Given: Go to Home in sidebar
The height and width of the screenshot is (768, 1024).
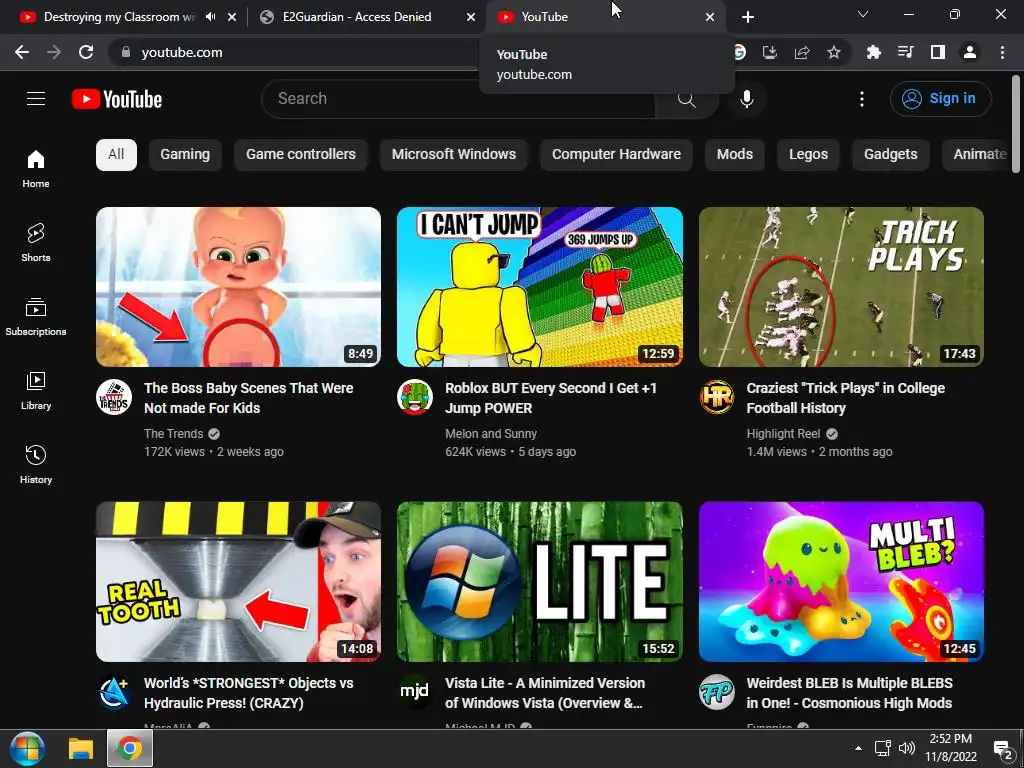Looking at the screenshot, I should (x=36, y=168).
